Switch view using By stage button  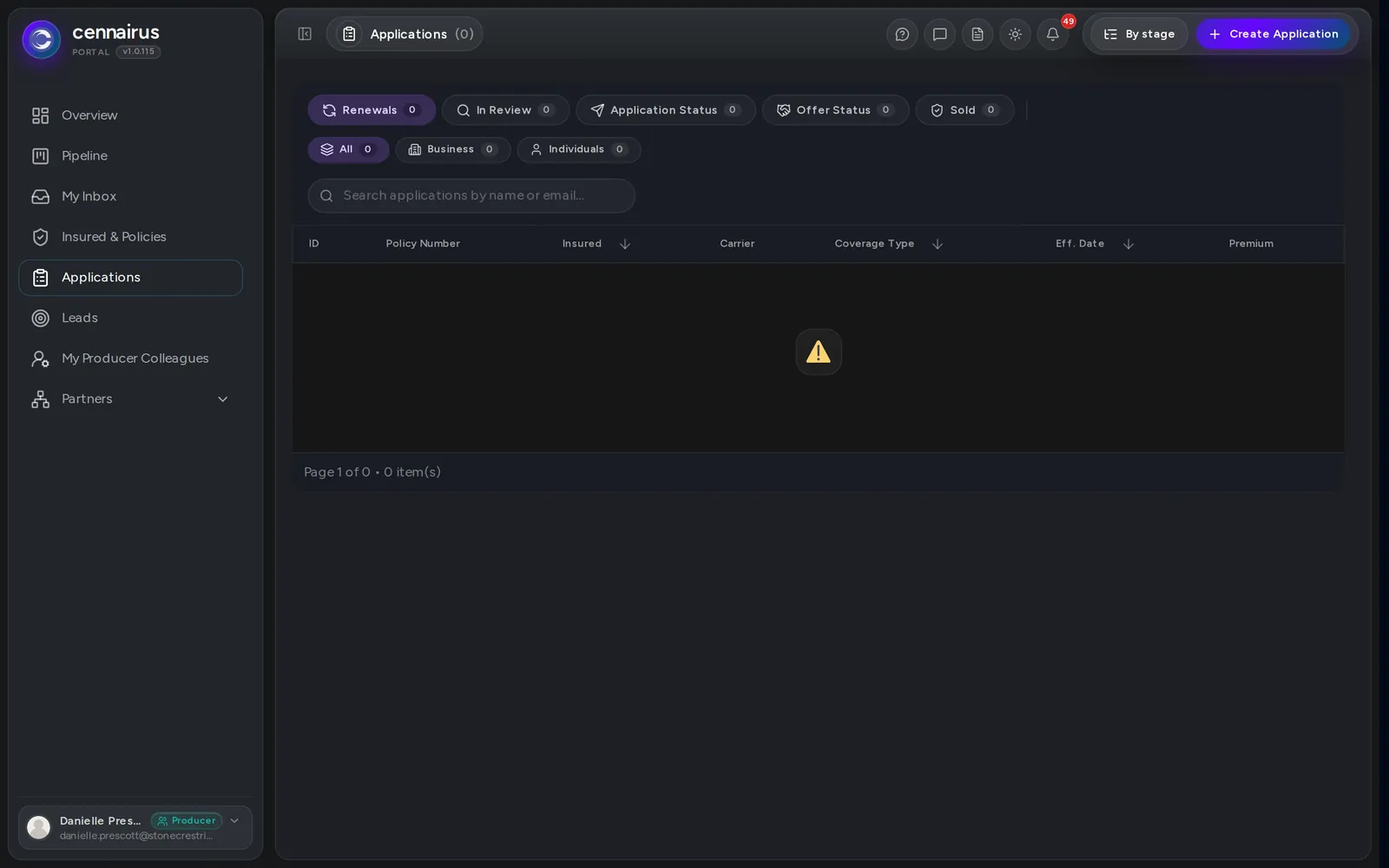[1139, 34]
